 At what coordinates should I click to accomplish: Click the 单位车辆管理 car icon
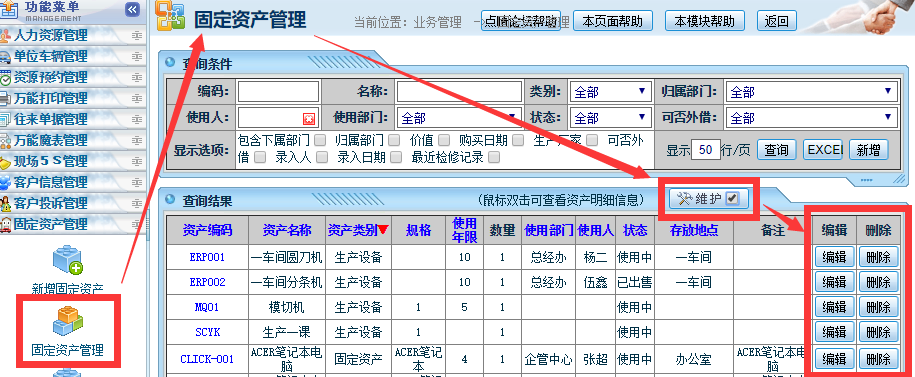tap(5, 57)
